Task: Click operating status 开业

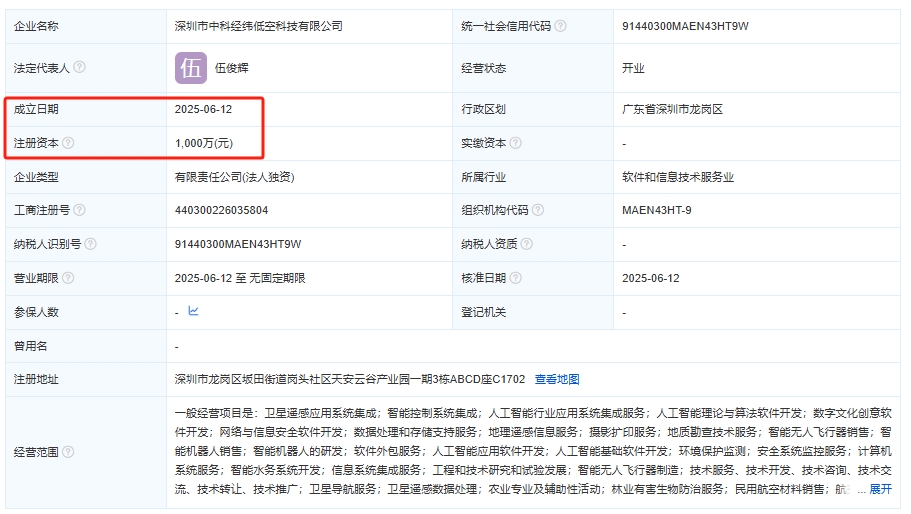Action: [633, 68]
